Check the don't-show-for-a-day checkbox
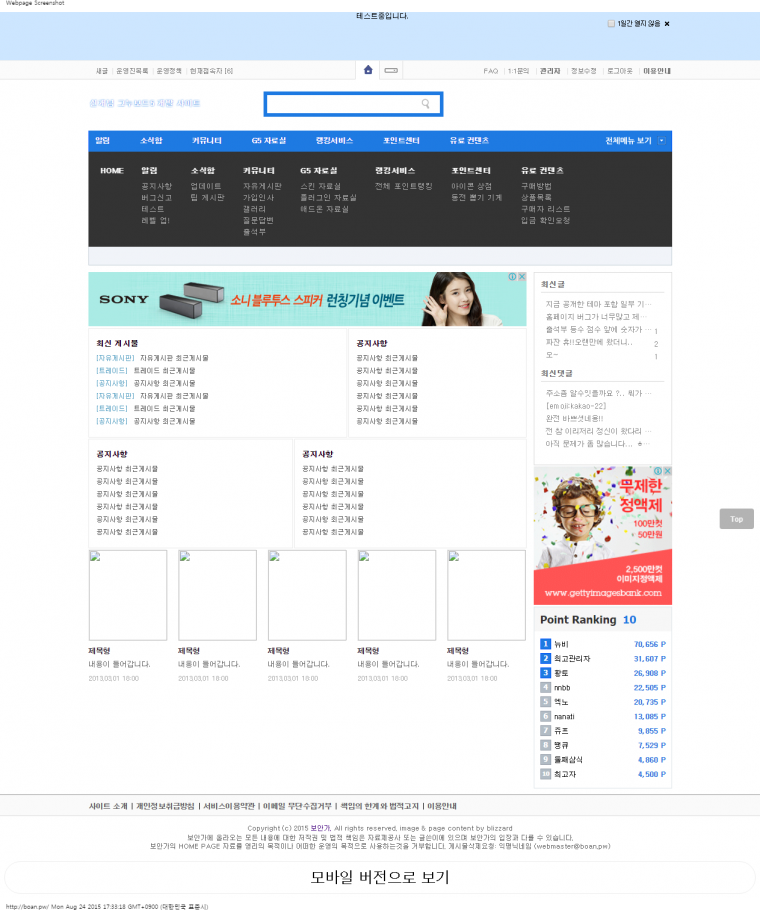Viewport: 760px width, 910px height. pyautogui.click(x=611, y=23)
